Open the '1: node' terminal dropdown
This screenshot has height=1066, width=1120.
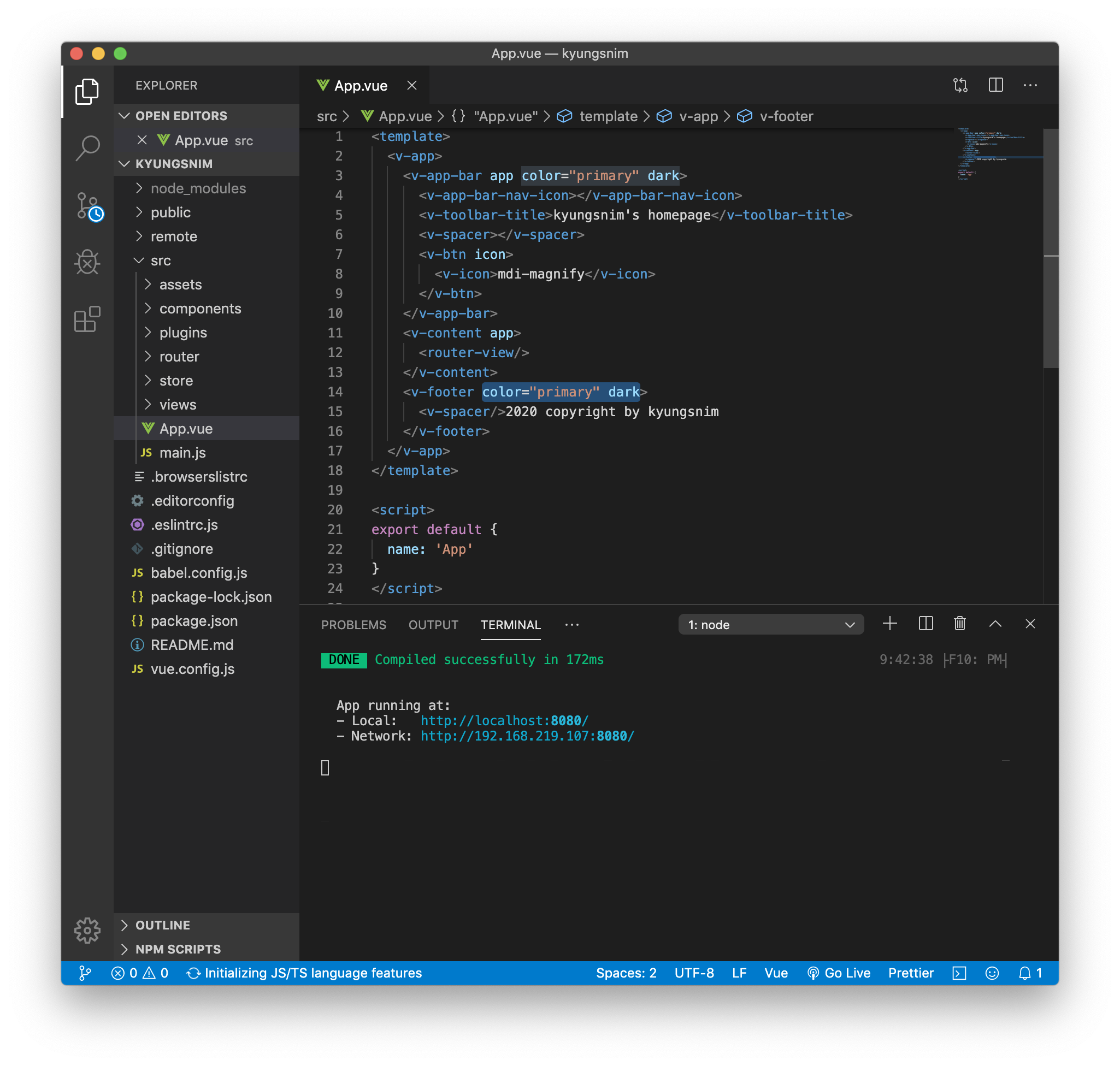pyautogui.click(x=770, y=625)
